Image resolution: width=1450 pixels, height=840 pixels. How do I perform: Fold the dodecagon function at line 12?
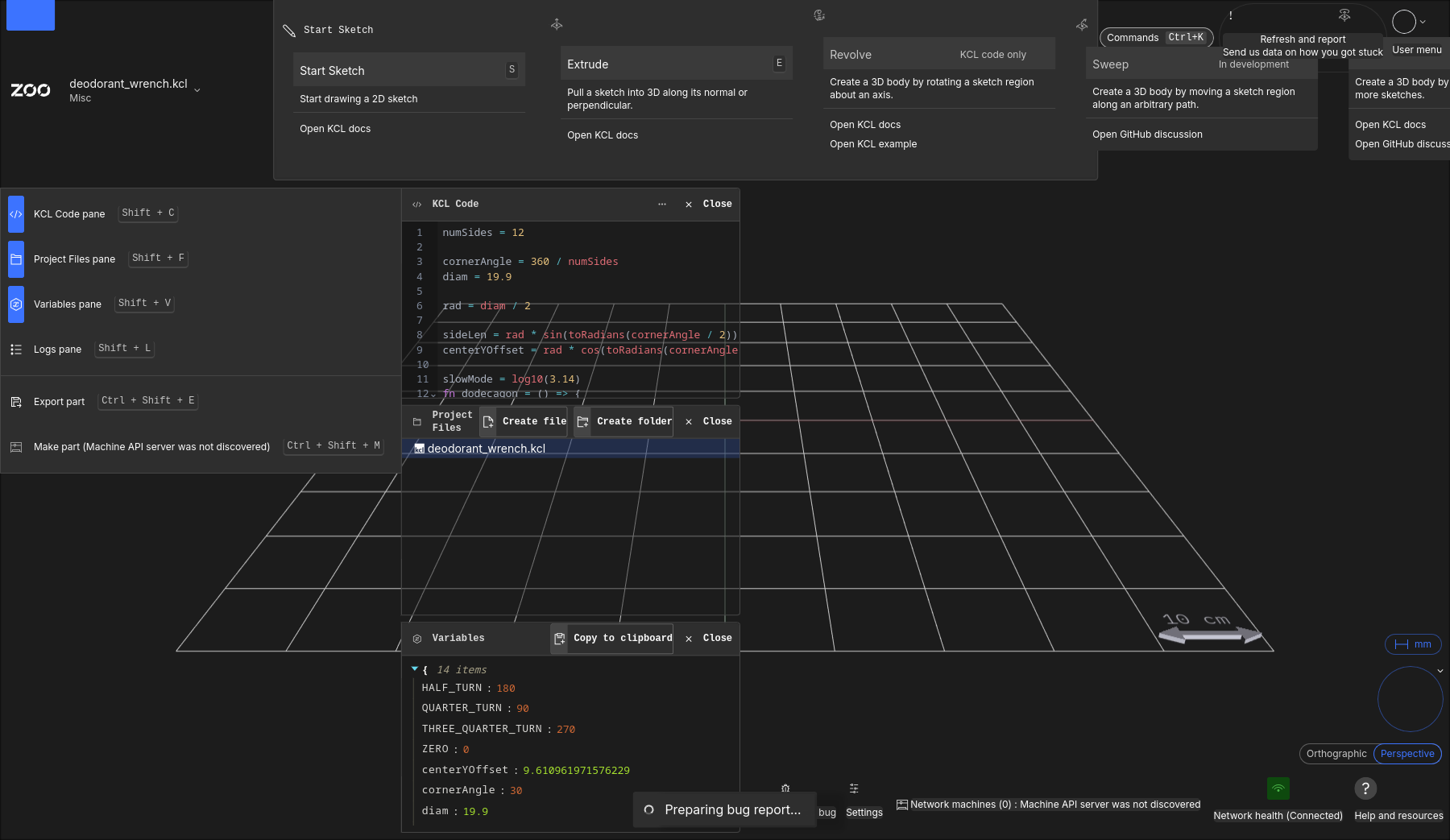[x=433, y=395]
